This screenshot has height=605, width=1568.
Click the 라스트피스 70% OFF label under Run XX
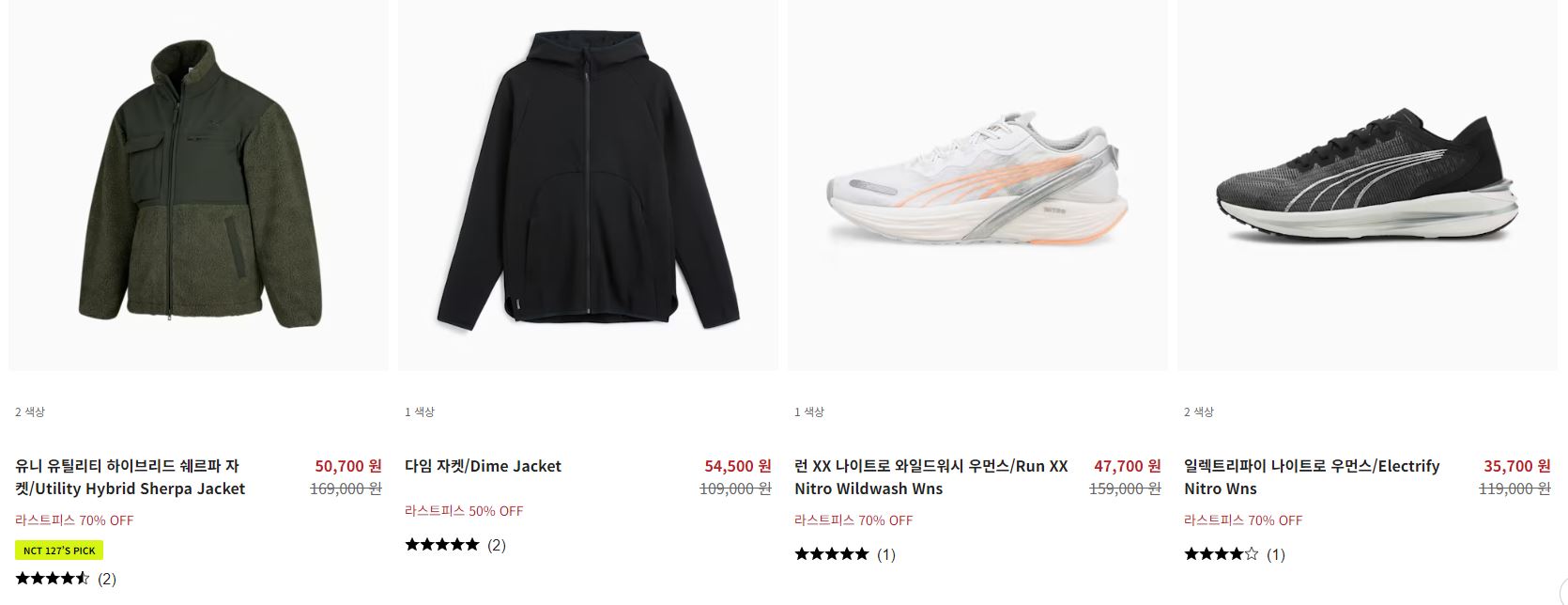coord(853,520)
